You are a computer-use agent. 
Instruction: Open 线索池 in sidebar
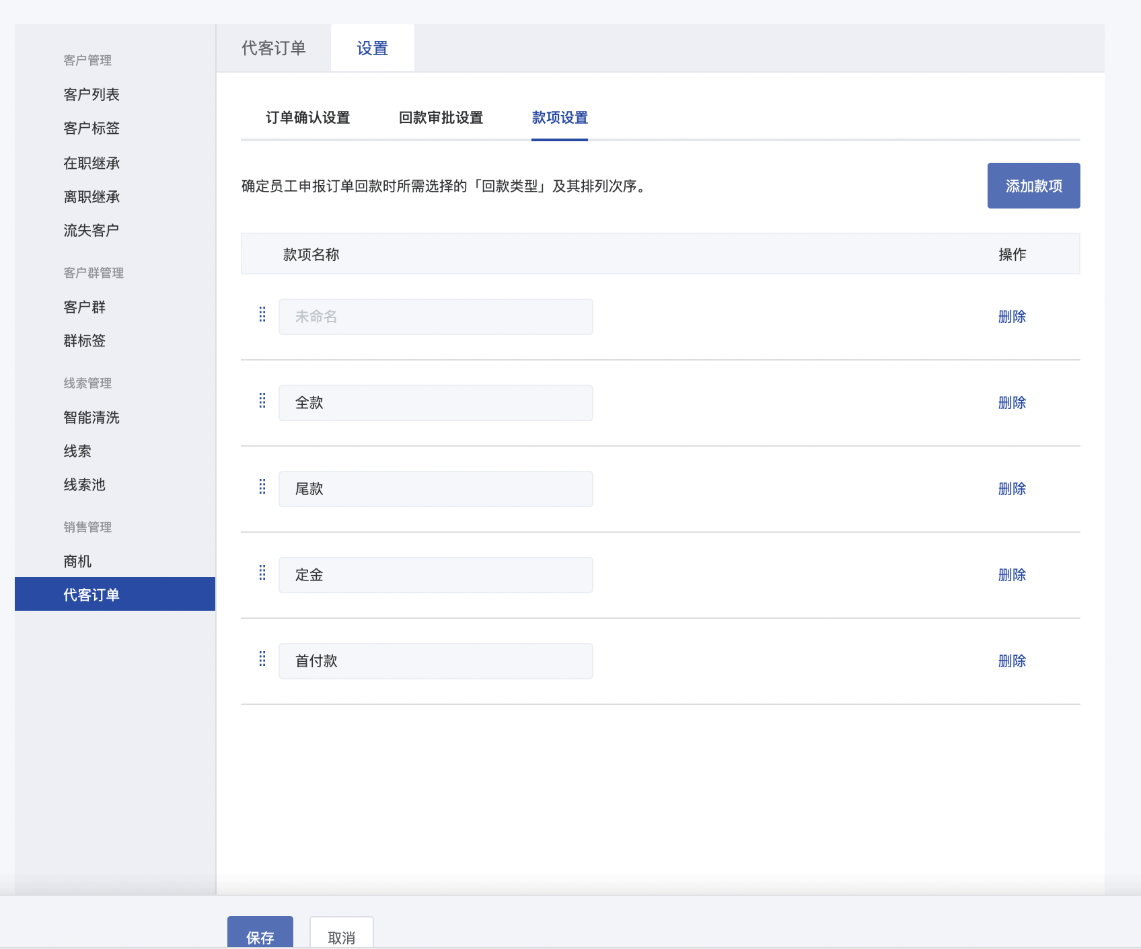84,485
